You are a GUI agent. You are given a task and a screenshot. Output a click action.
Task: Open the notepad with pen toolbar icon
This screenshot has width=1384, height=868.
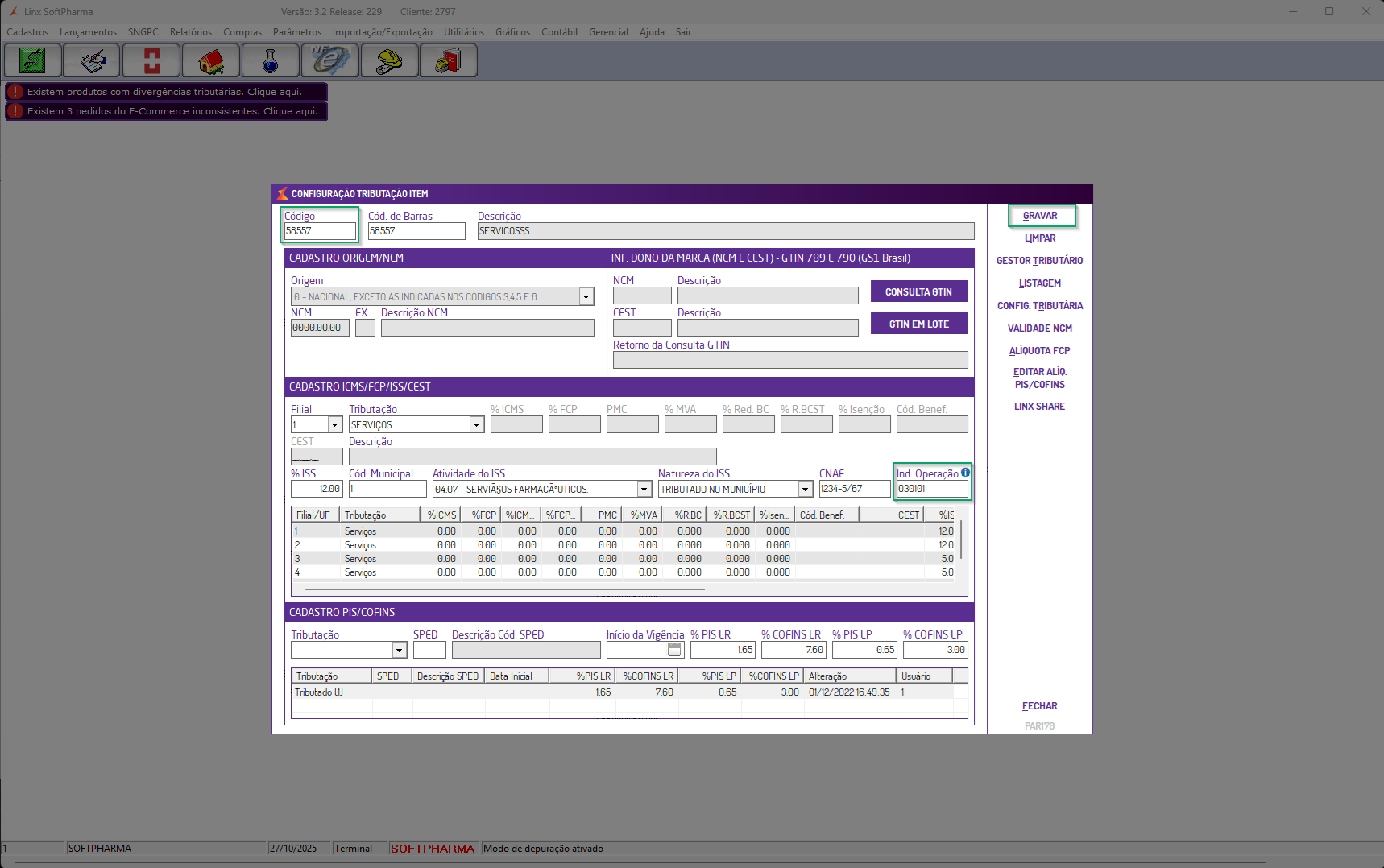[93, 60]
